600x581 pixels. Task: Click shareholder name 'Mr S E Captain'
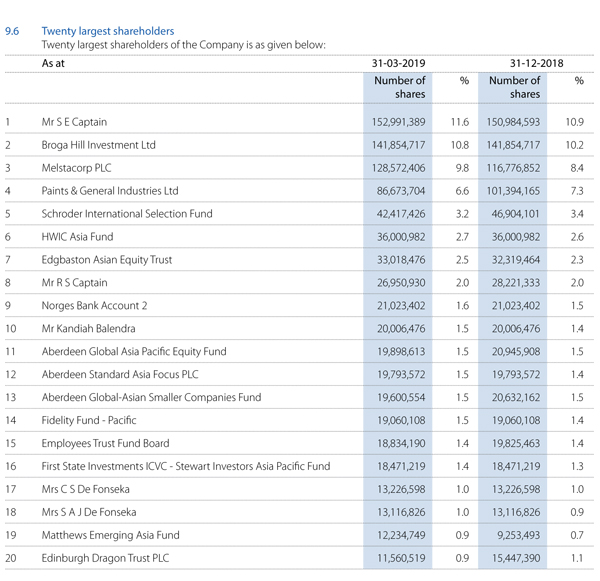tap(74, 122)
